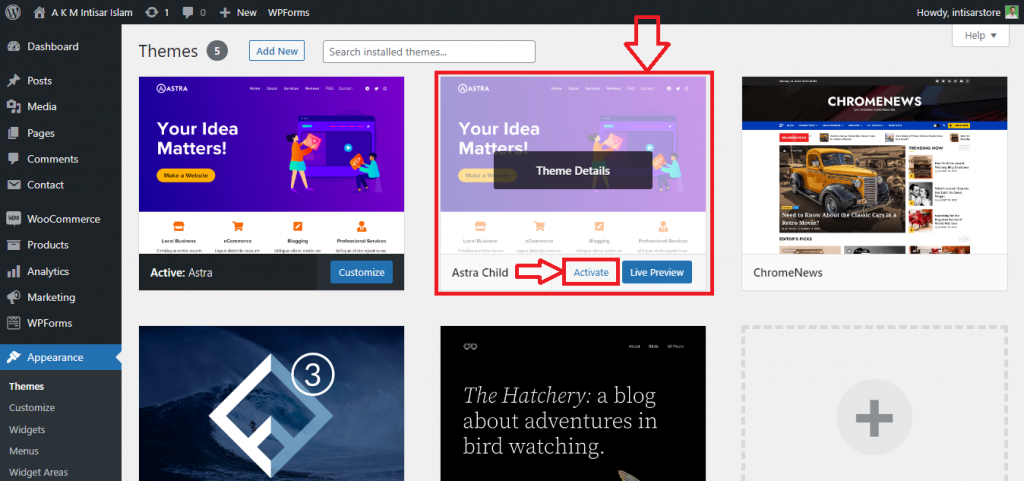Viewport: 1024px width, 481px height.
Task: Open the Menus submenu link
Action: coord(24,451)
